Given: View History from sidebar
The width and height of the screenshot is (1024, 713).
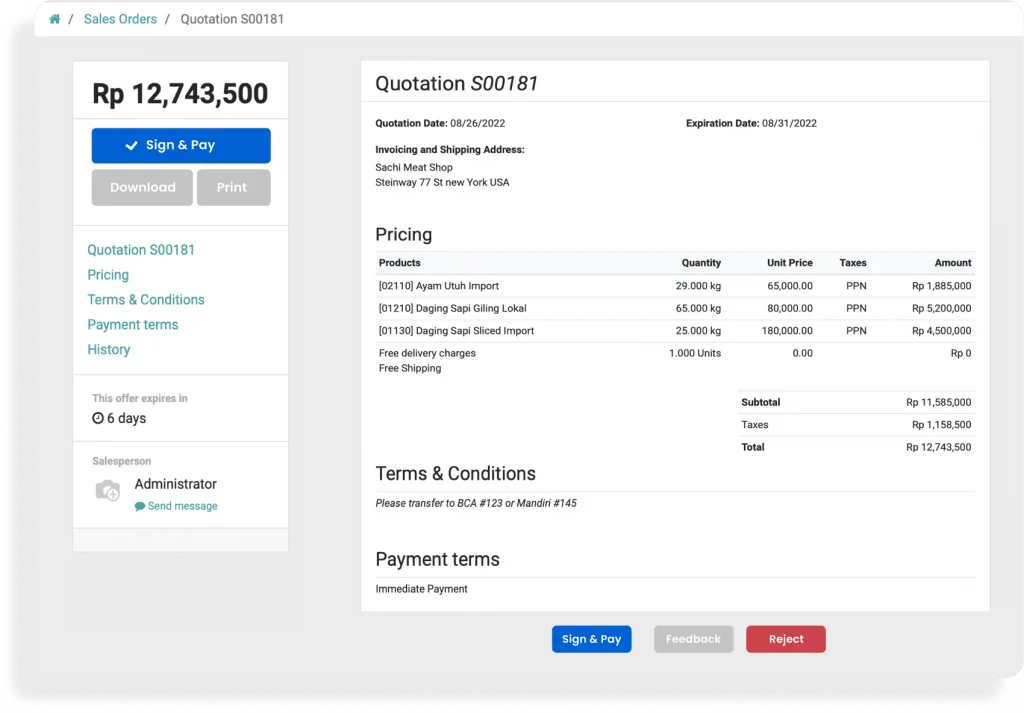Looking at the screenshot, I should [x=109, y=350].
